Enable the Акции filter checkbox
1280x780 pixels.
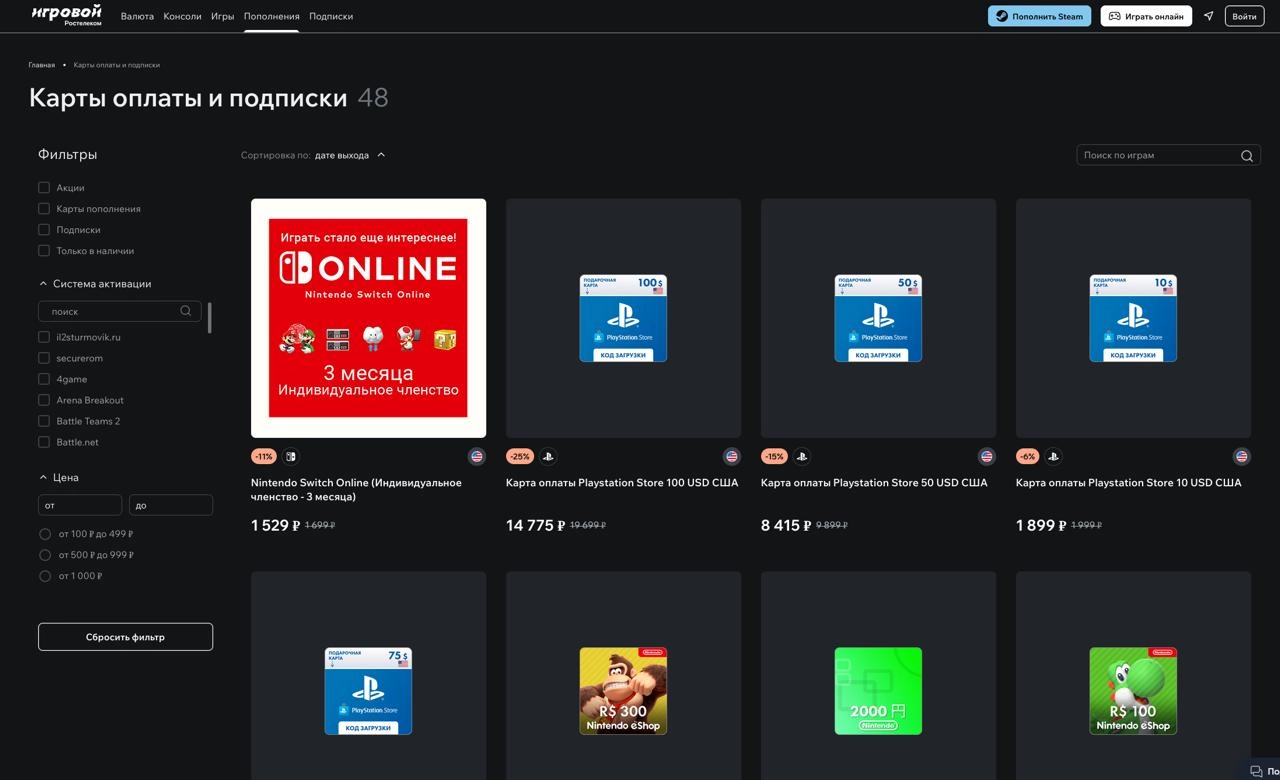(44, 187)
